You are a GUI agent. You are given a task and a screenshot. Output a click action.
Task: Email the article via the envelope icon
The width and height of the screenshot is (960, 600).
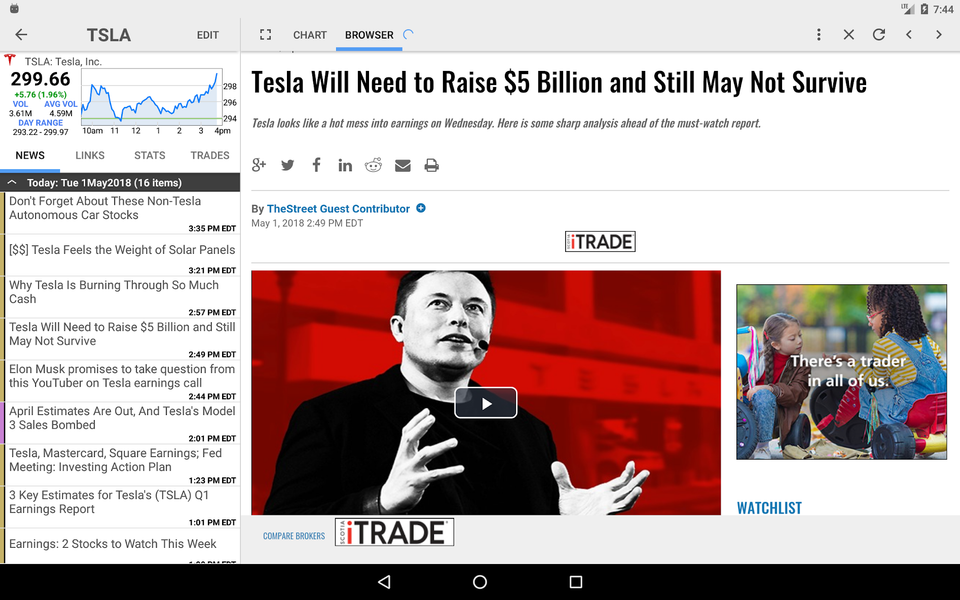point(403,165)
